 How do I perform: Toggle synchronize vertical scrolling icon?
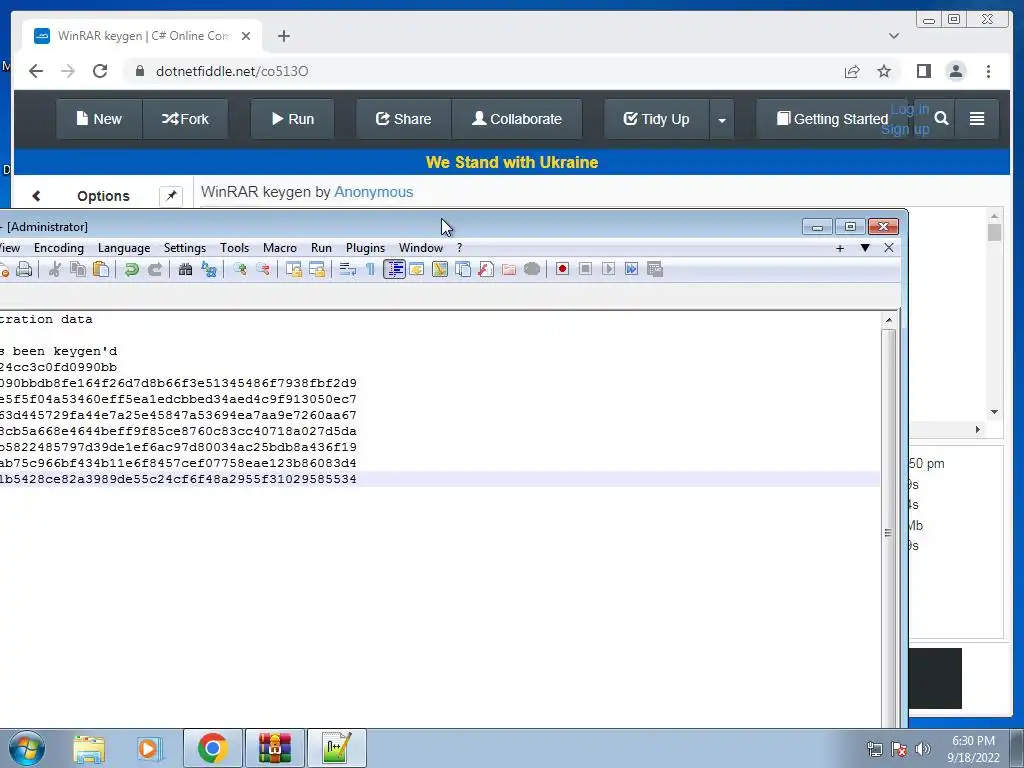(294, 269)
